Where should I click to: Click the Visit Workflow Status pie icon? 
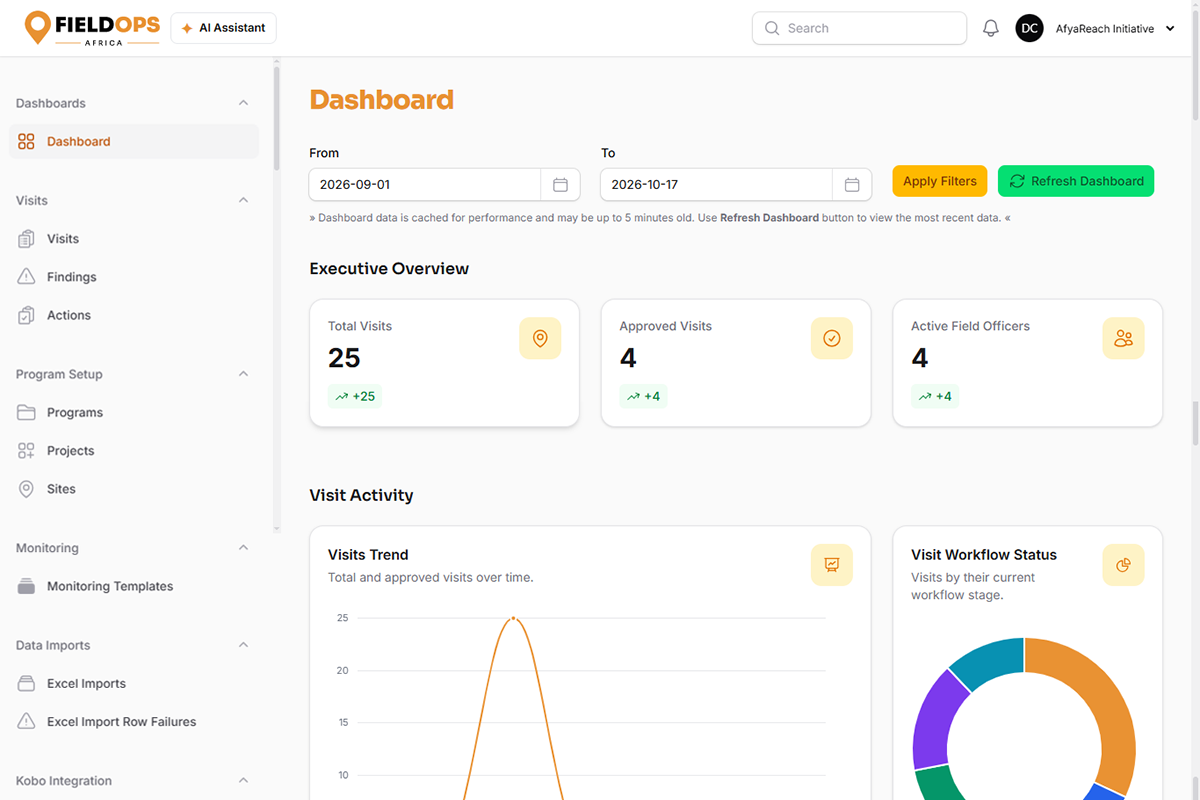(1123, 565)
